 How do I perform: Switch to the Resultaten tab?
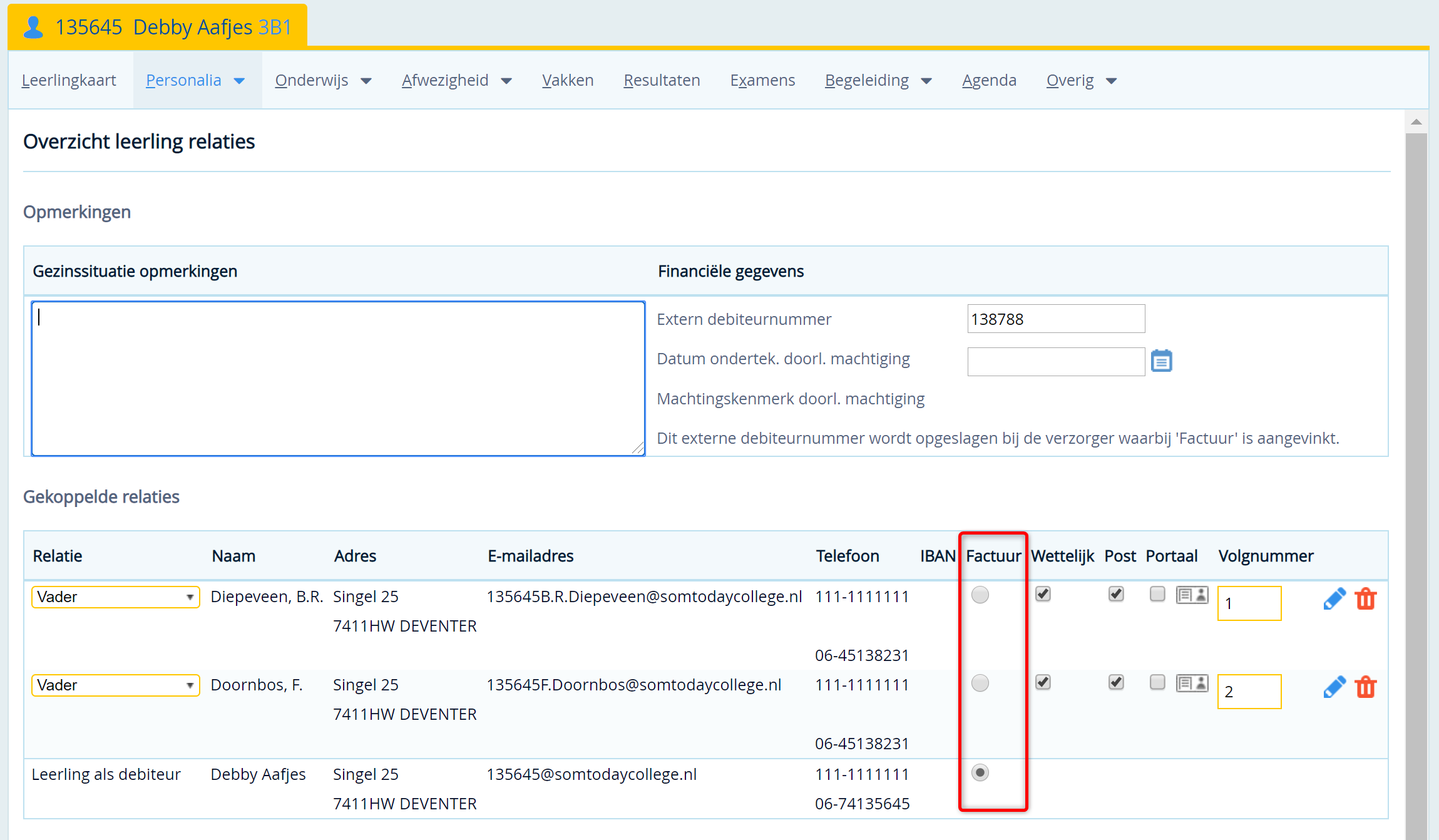tap(662, 80)
